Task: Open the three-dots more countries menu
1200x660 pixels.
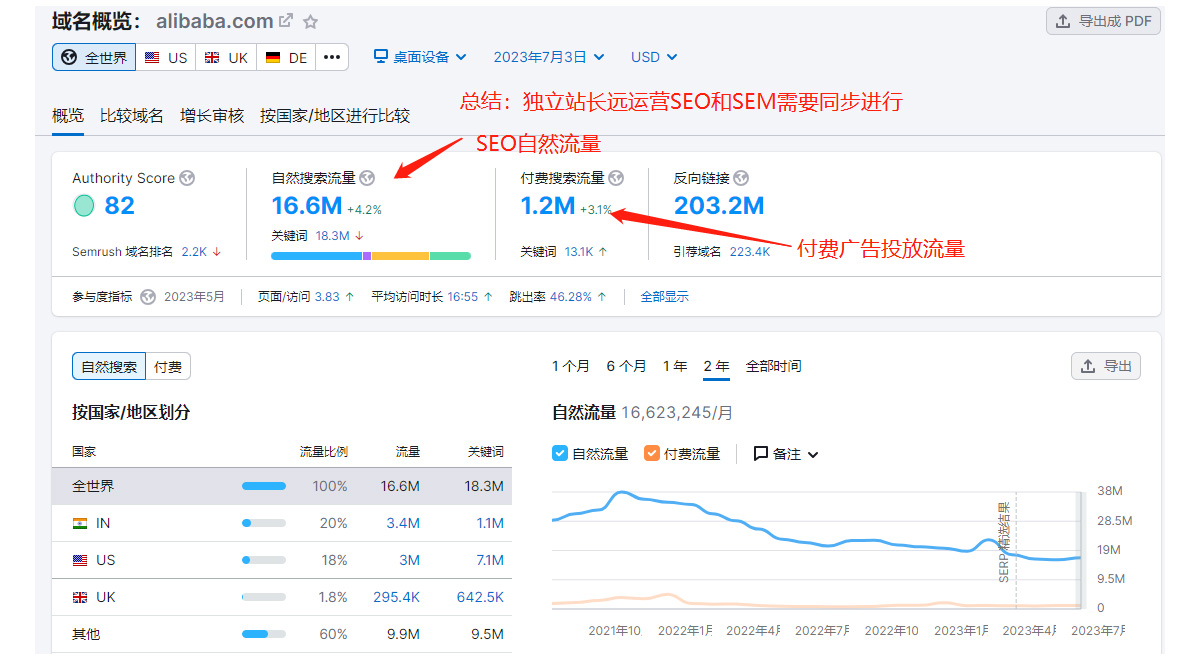Action: 332,57
